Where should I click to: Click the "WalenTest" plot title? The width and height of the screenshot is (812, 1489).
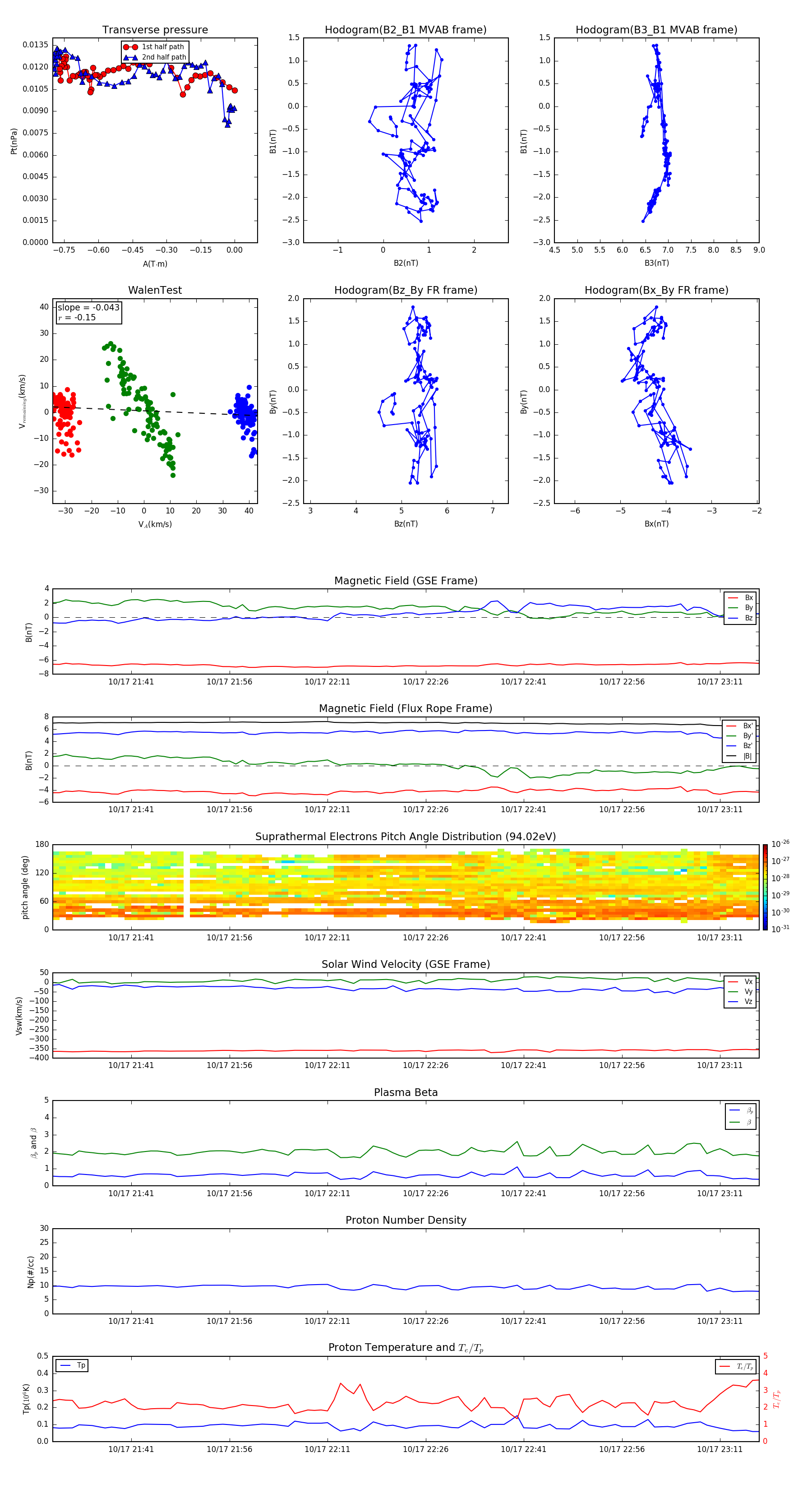click(x=155, y=290)
